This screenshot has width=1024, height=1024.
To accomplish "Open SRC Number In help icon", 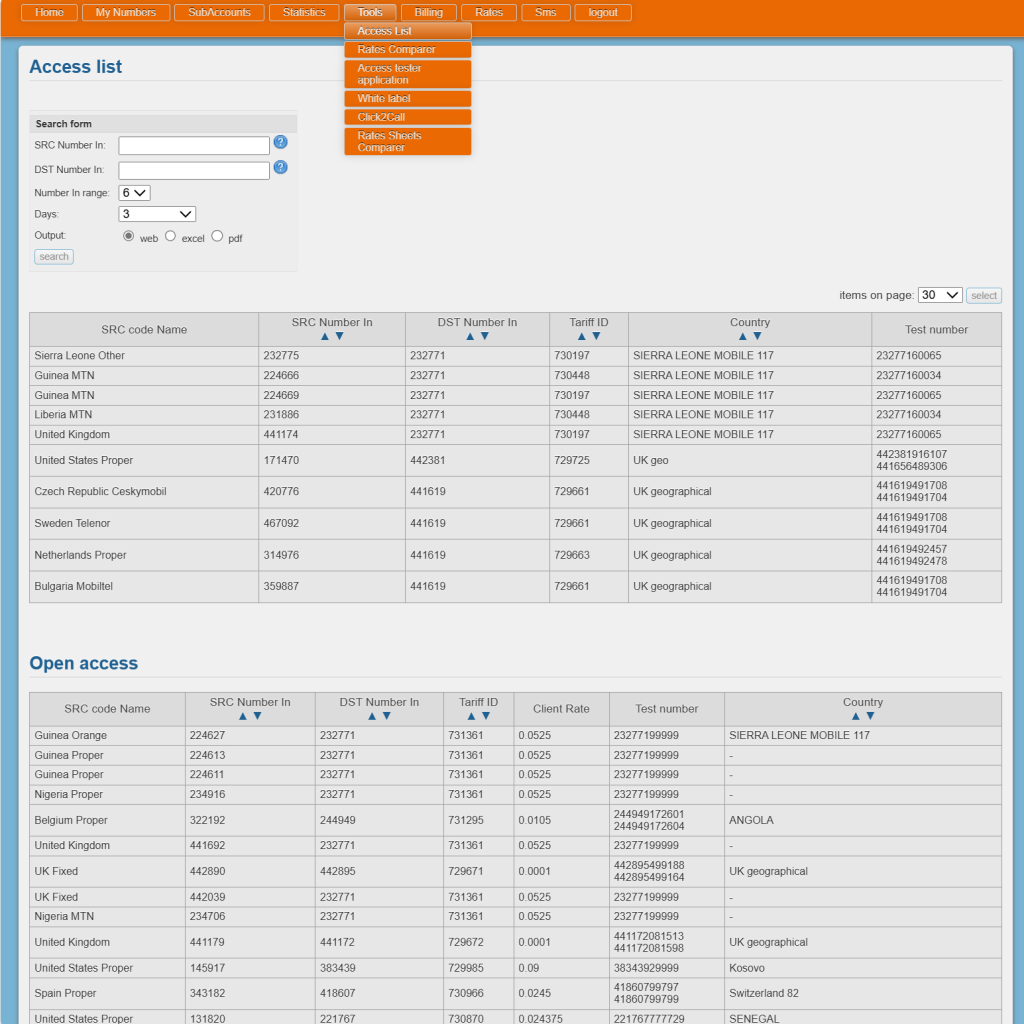I will coord(280,142).
